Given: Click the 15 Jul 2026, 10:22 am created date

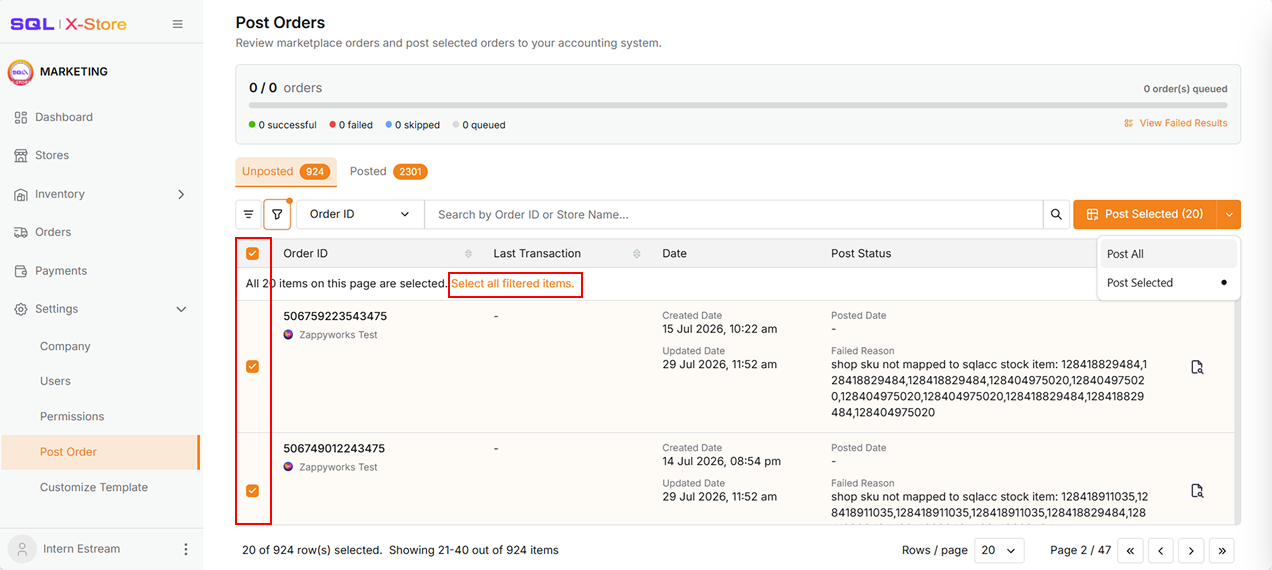Looking at the screenshot, I should [720, 329].
